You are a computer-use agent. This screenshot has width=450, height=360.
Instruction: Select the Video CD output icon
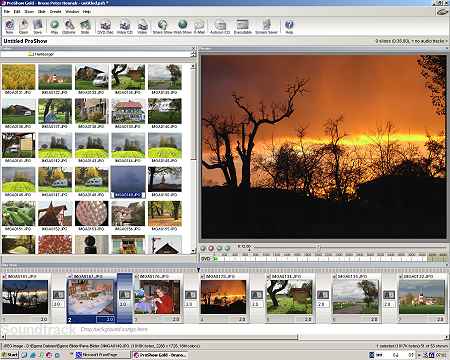click(x=125, y=26)
